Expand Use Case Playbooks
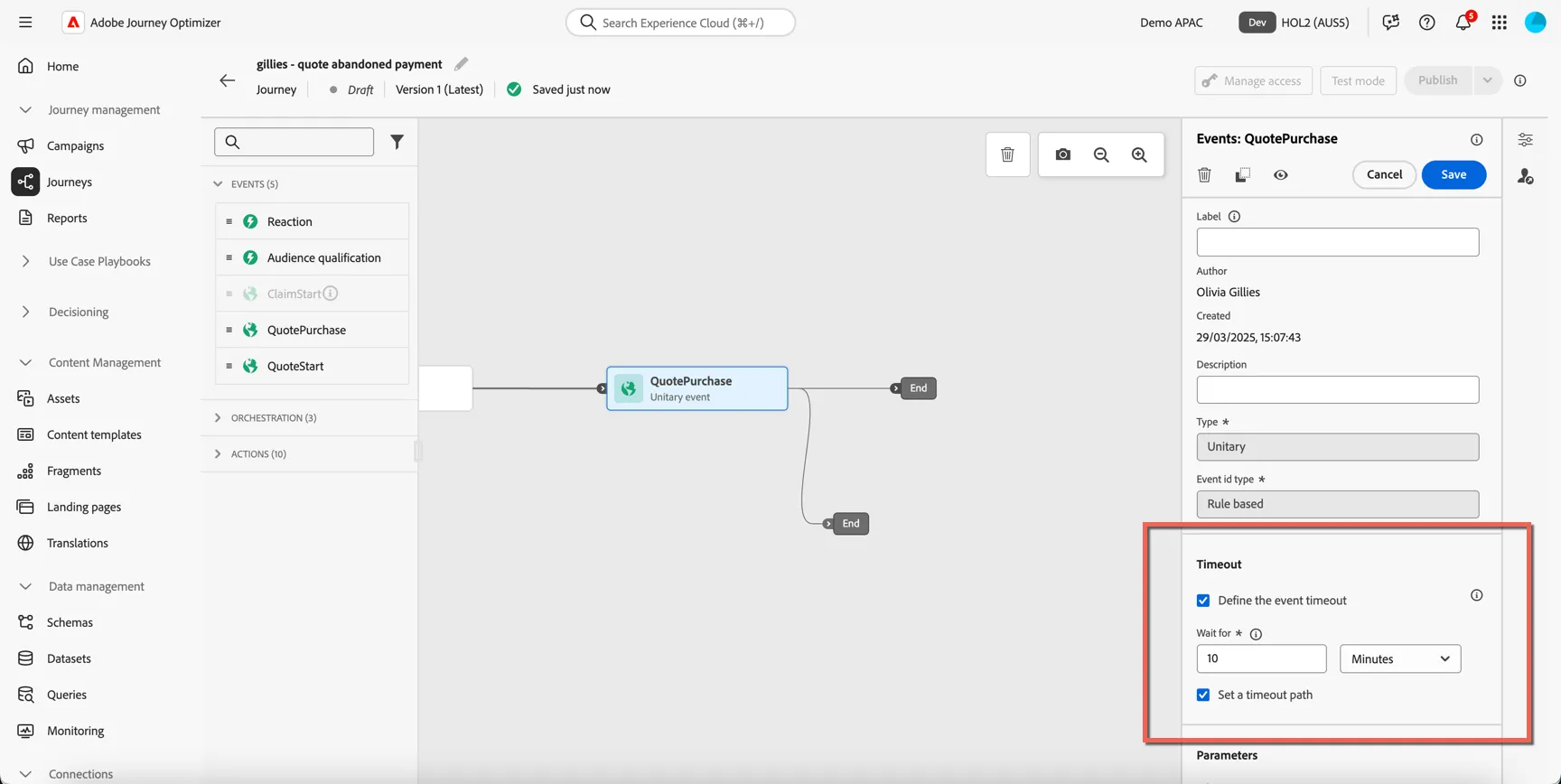This screenshot has width=1561, height=784. pos(25,262)
